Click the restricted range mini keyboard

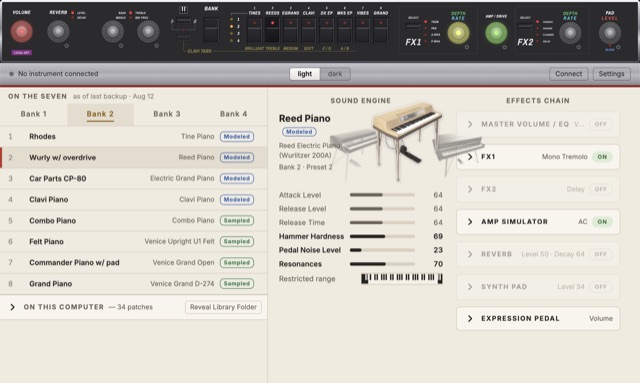click(402, 278)
